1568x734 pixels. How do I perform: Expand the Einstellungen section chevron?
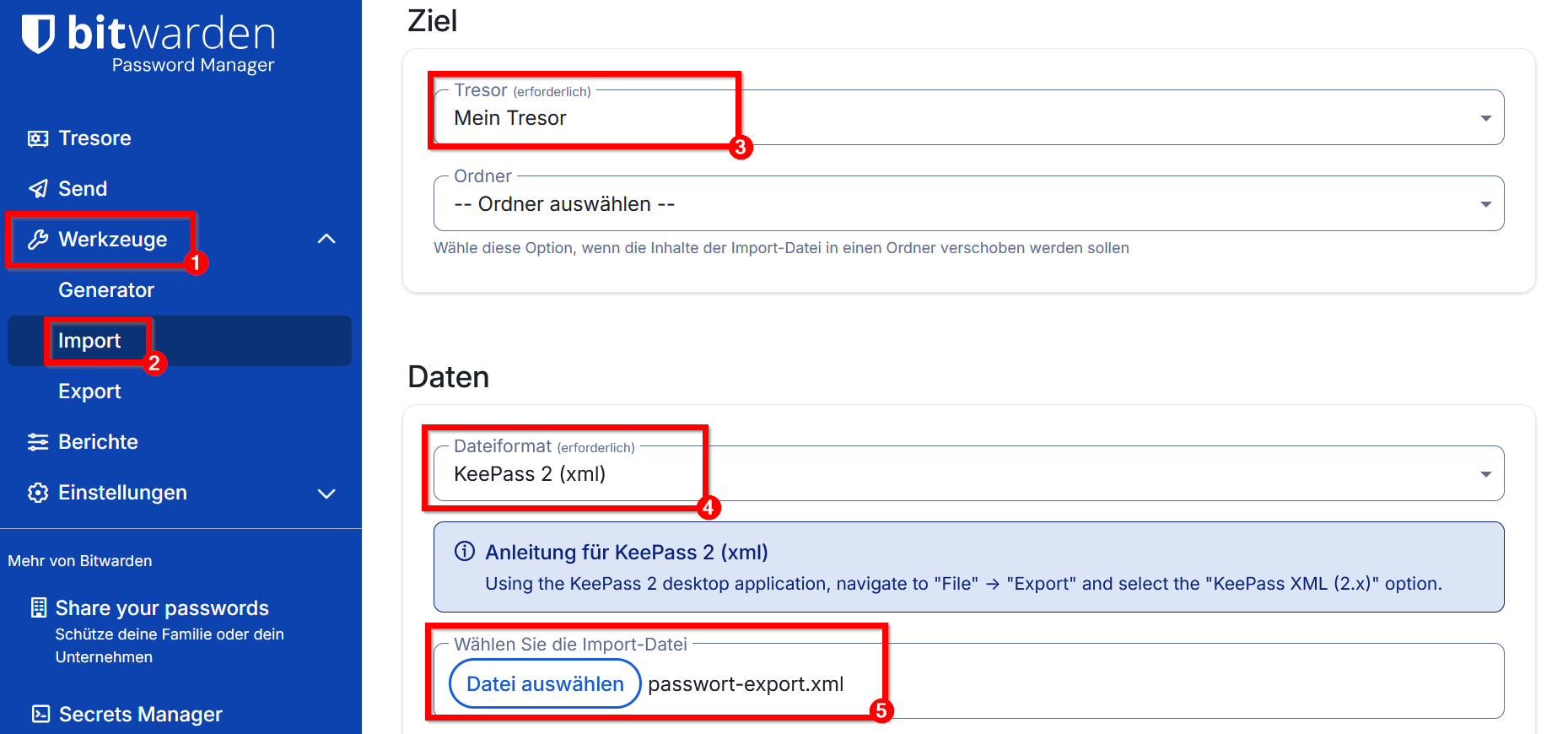tap(326, 494)
